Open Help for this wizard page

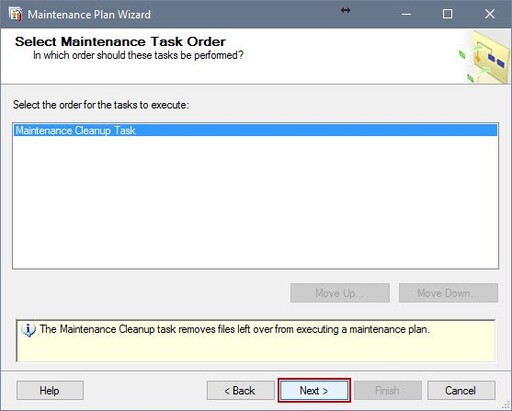[x=50, y=390]
